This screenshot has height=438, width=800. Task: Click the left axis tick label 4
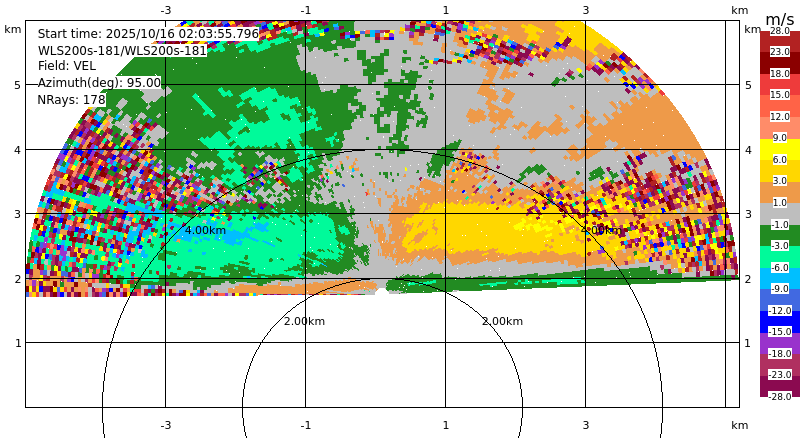(18, 150)
